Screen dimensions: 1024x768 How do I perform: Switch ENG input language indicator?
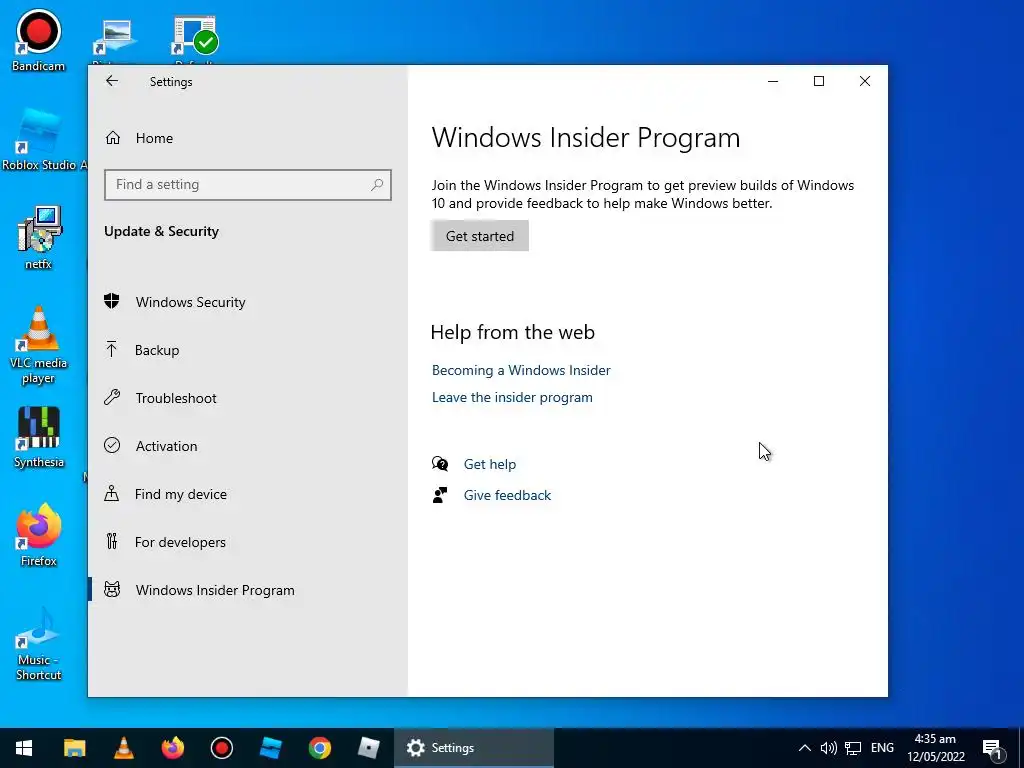882,748
